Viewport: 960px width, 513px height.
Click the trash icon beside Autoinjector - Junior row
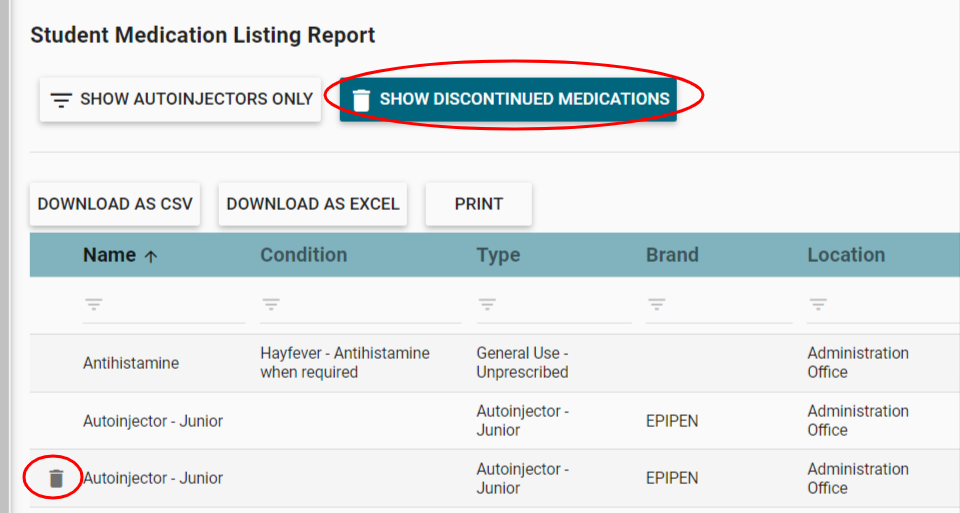56,479
